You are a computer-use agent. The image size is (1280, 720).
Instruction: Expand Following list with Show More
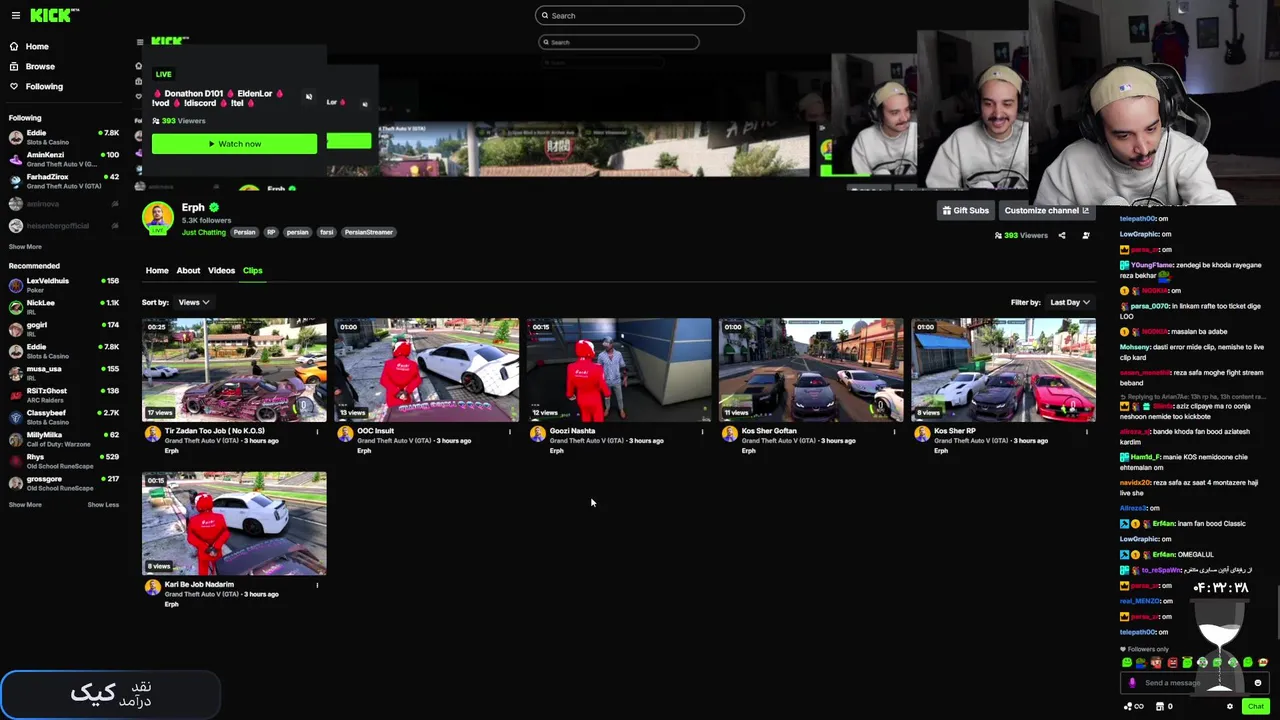(x=25, y=247)
